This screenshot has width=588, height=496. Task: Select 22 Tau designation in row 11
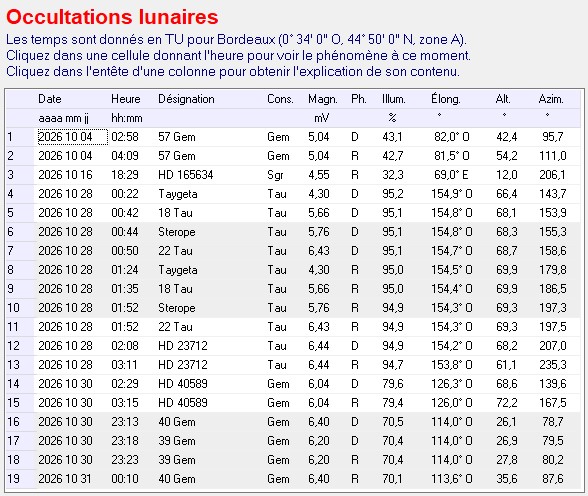click(x=175, y=327)
